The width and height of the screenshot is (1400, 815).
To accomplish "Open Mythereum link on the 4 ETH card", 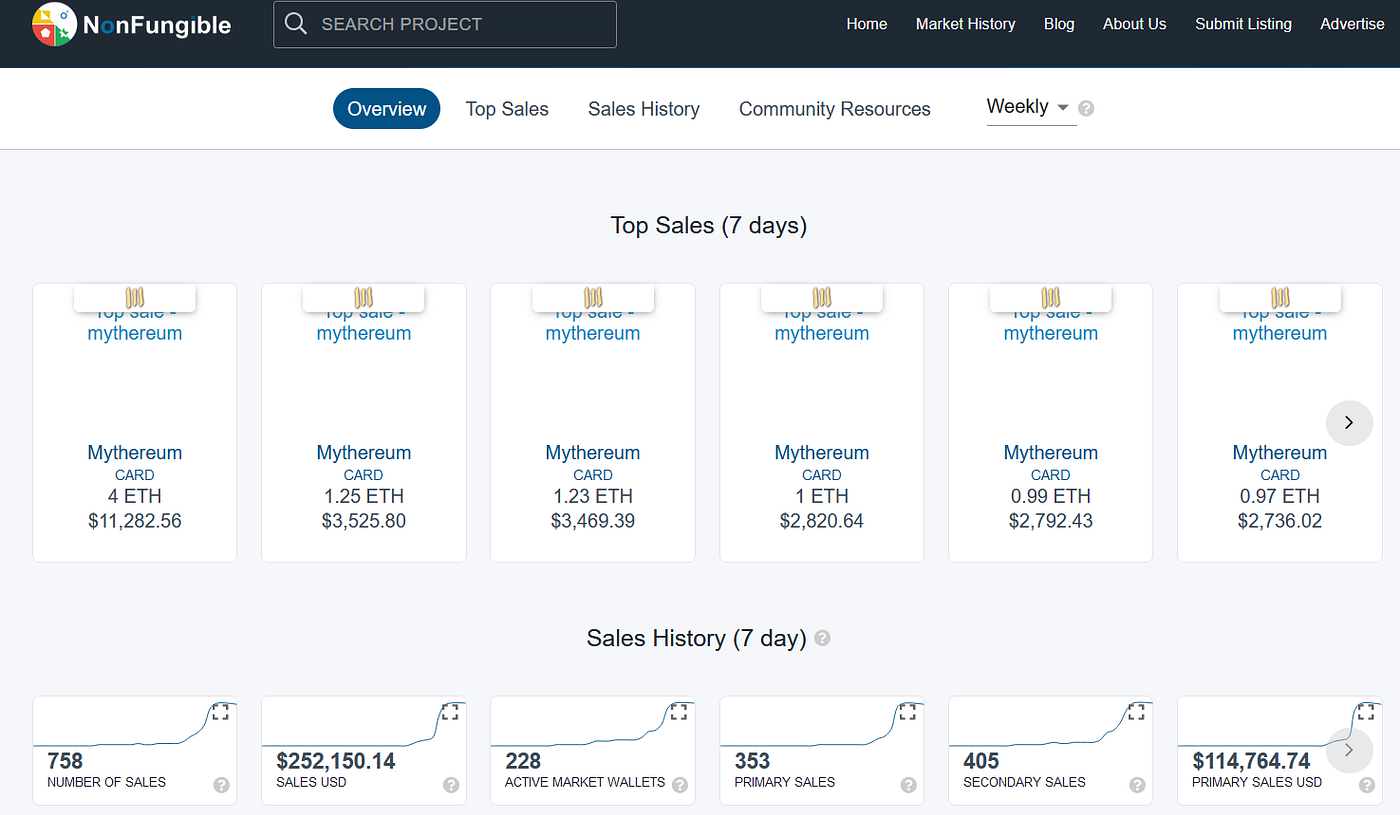I will [135, 453].
